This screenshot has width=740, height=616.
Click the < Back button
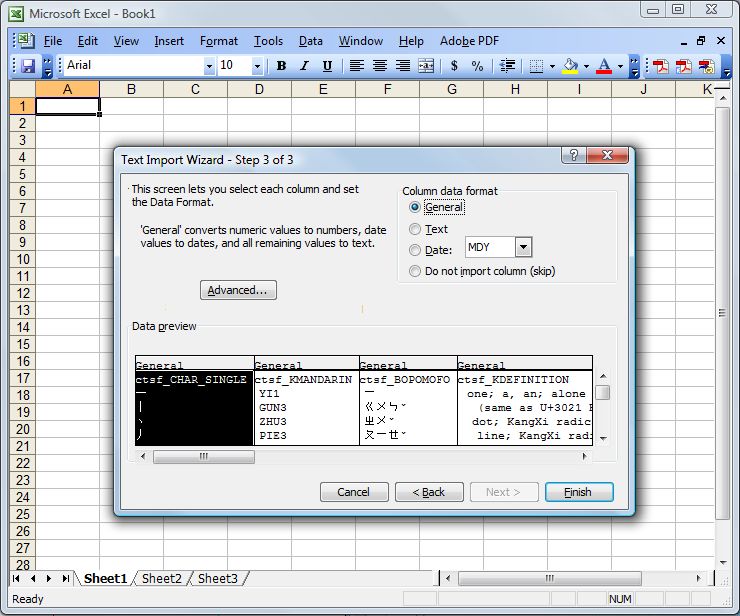tap(429, 492)
